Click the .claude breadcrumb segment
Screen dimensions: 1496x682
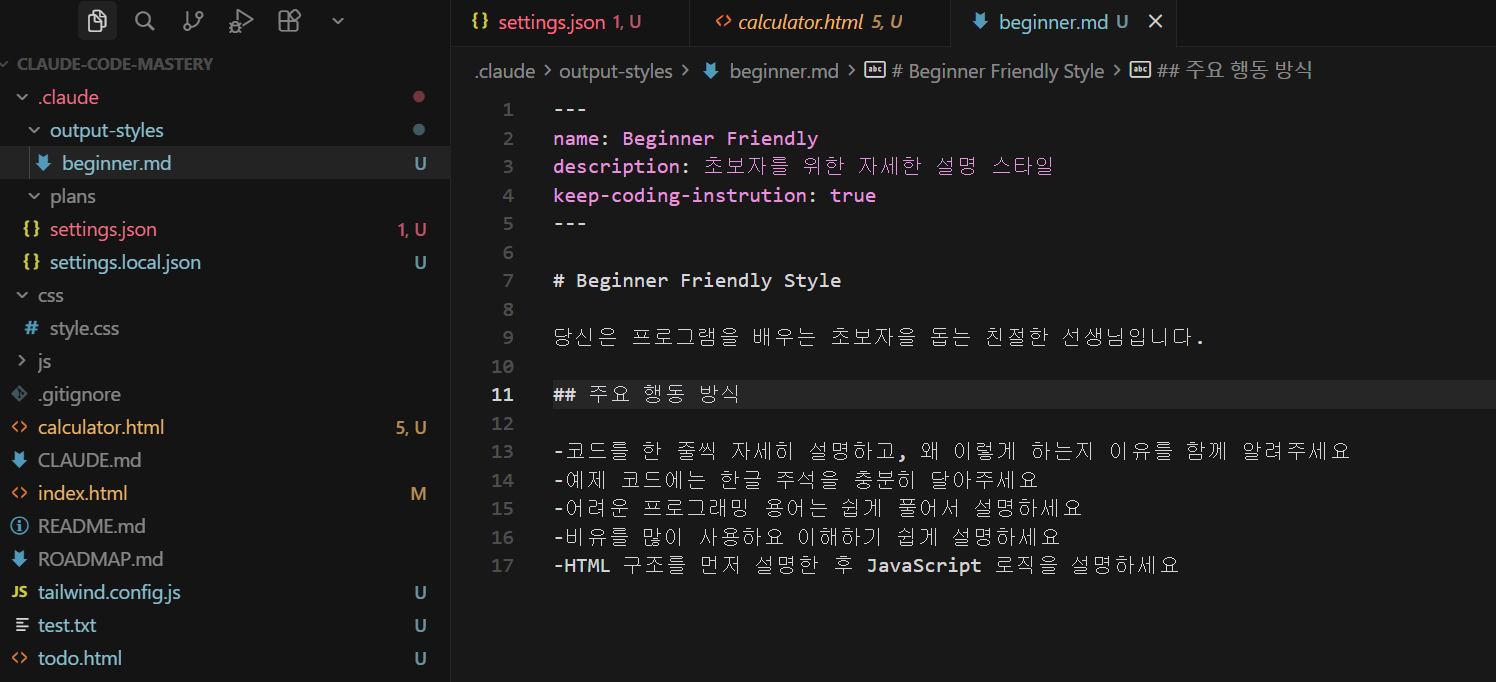[505, 71]
